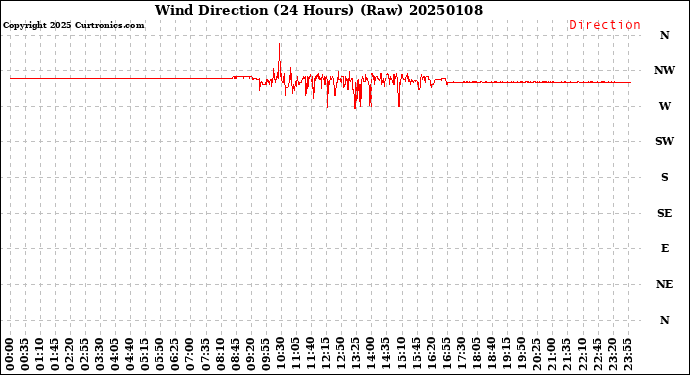Click the '01:10' time axis label
The height and width of the screenshot is (375, 690).
[x=40, y=354]
